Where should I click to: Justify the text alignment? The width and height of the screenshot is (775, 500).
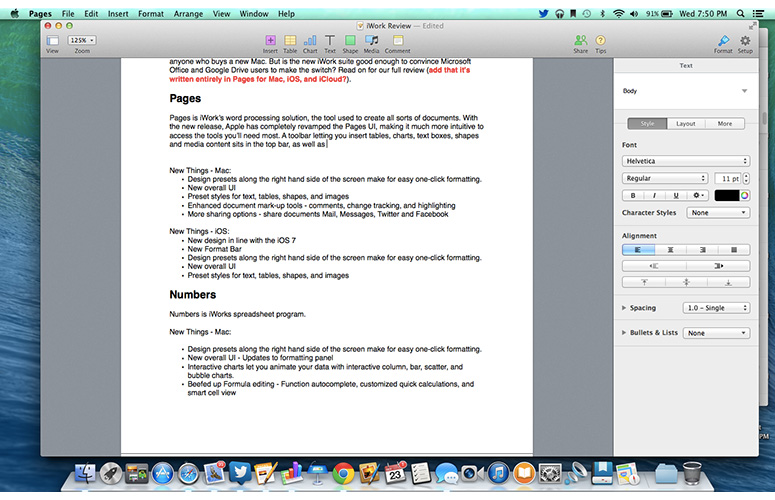pyautogui.click(x=734, y=250)
